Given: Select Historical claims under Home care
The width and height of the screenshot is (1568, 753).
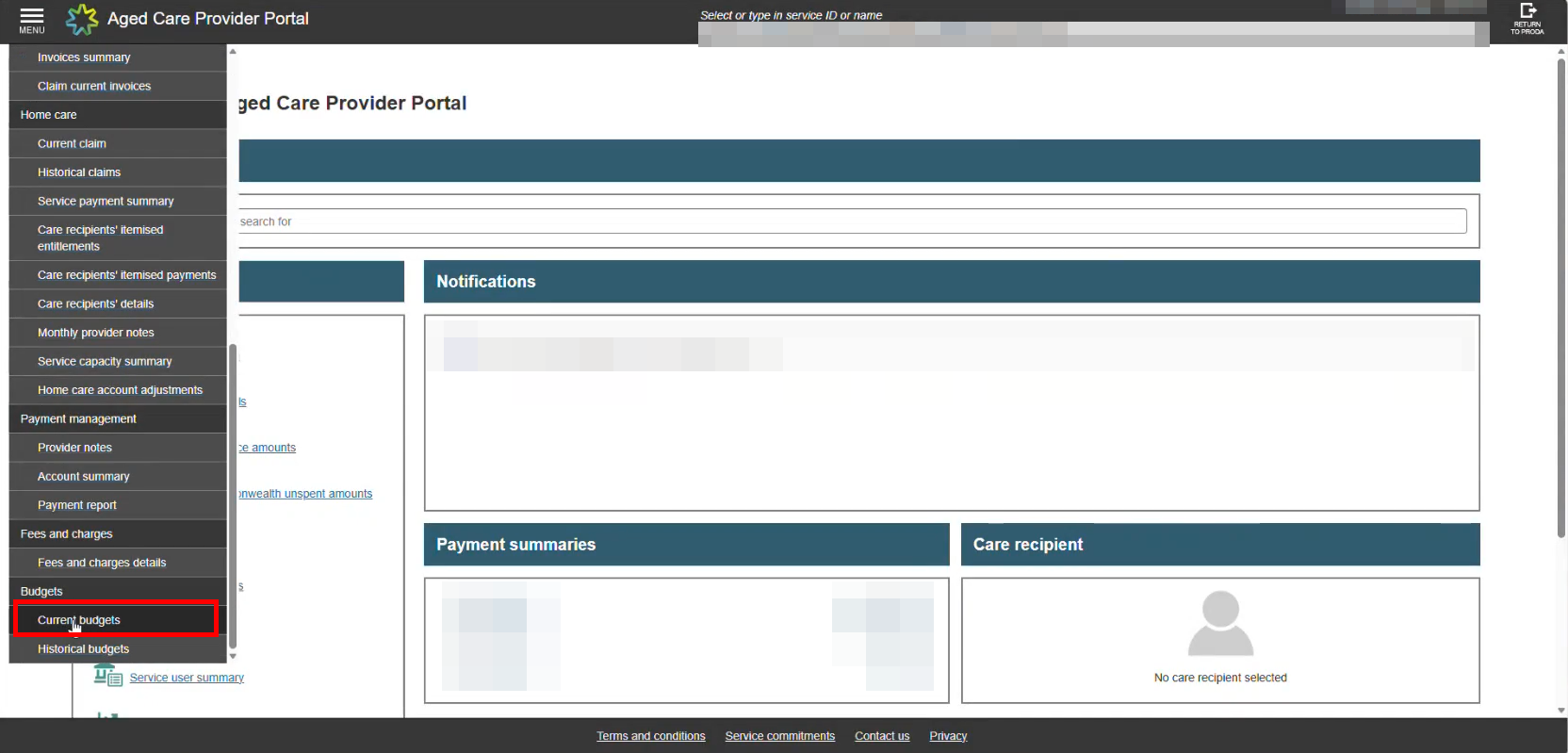Looking at the screenshot, I should click(79, 172).
